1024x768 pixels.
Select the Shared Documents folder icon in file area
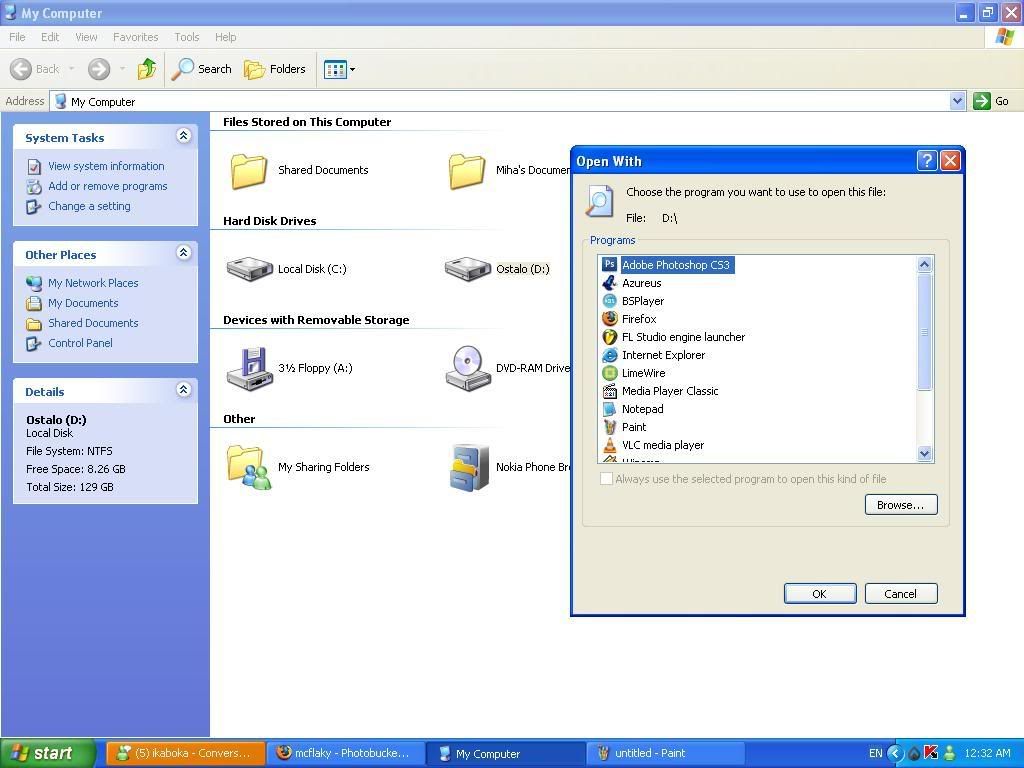pos(249,170)
